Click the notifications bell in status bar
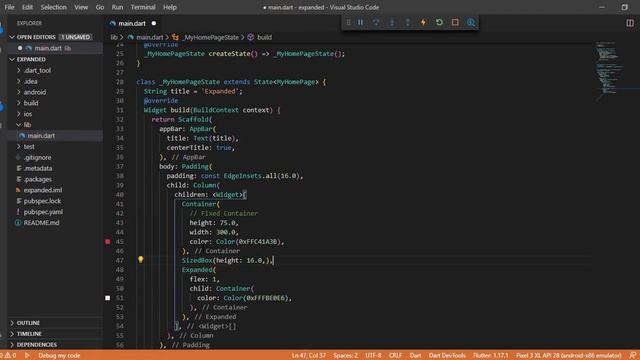Viewport: 640px width, 360px height. [633, 356]
